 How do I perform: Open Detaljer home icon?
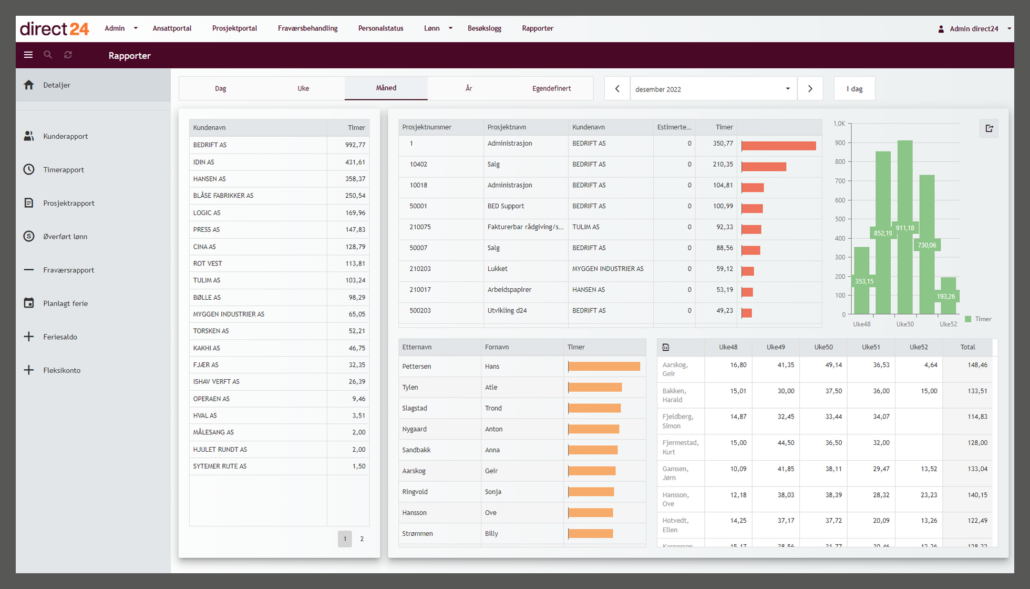(29, 85)
